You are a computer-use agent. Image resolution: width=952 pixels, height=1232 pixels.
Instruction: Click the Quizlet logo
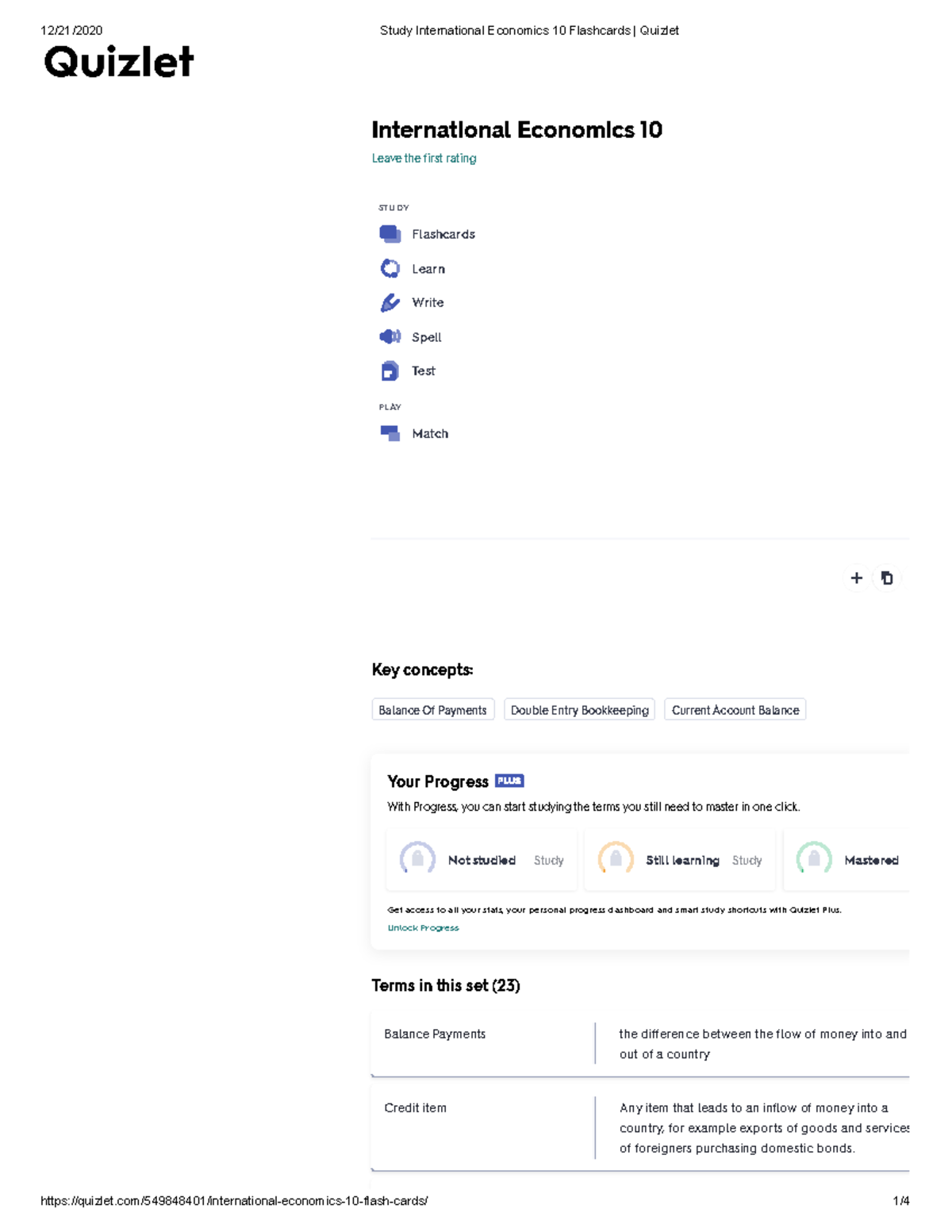click(119, 62)
